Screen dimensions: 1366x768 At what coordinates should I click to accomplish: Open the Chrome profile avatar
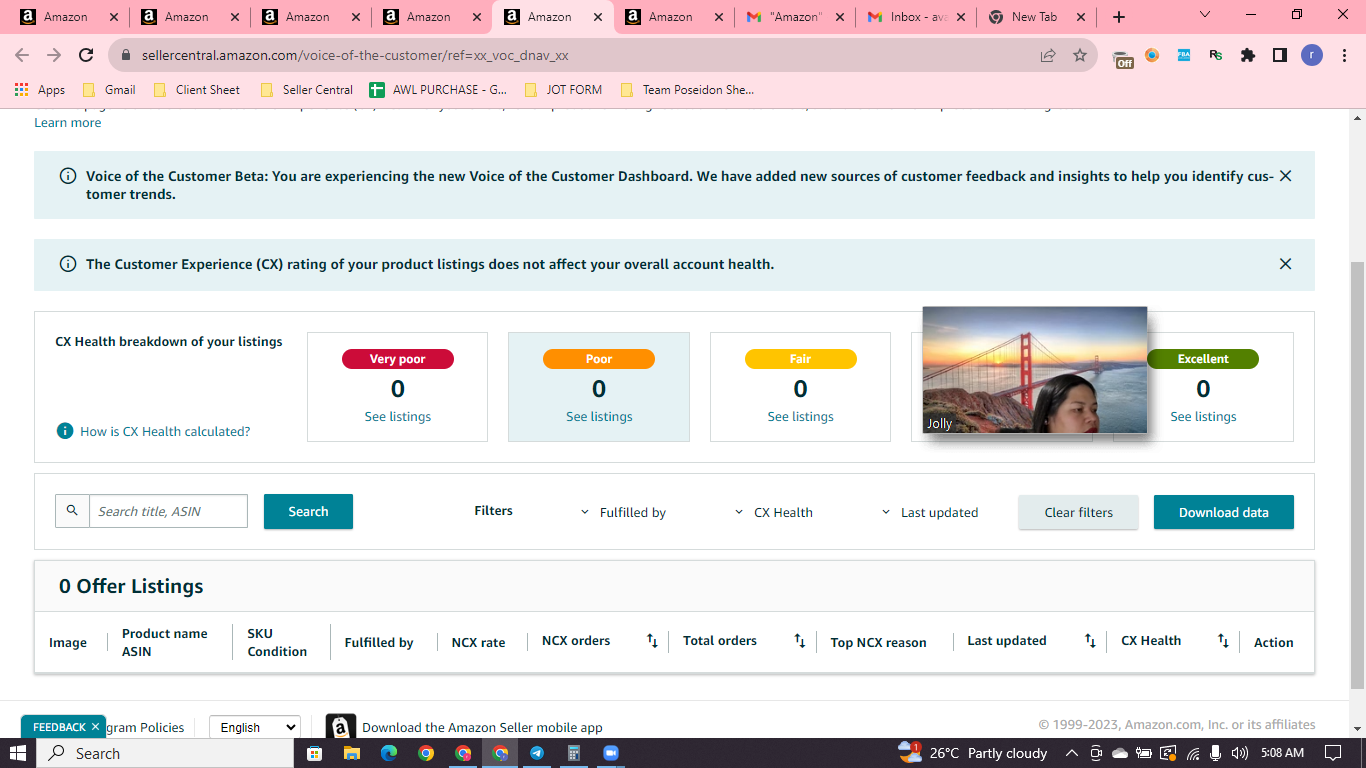pyautogui.click(x=1312, y=56)
